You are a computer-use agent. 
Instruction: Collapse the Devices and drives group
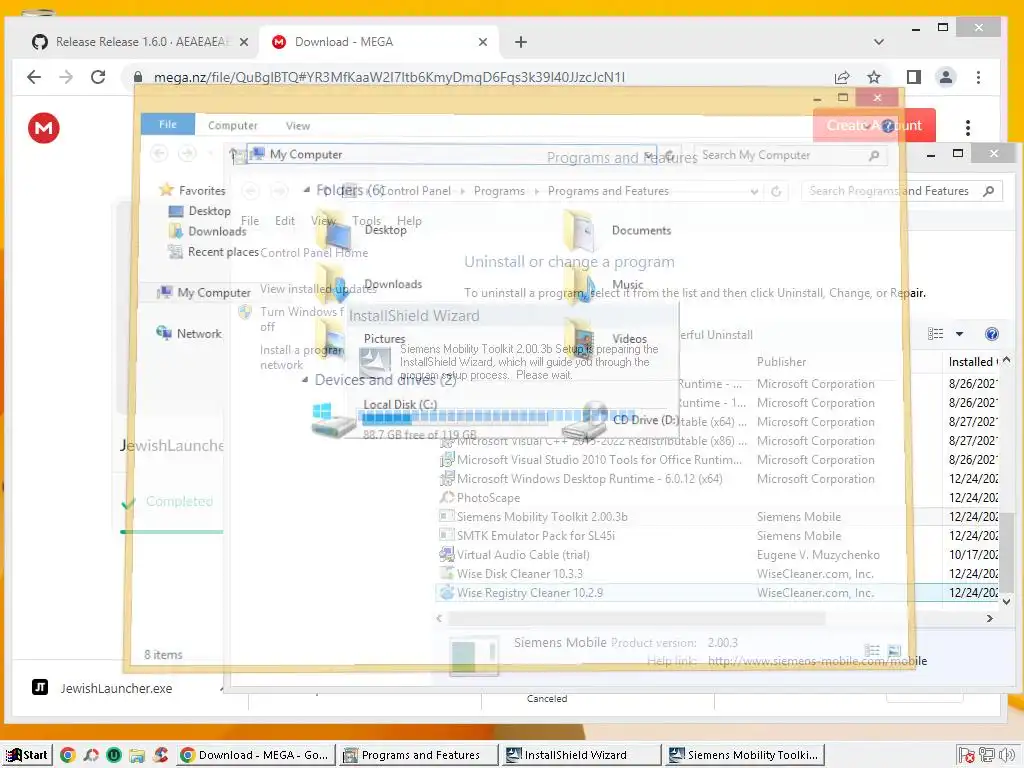(x=305, y=379)
